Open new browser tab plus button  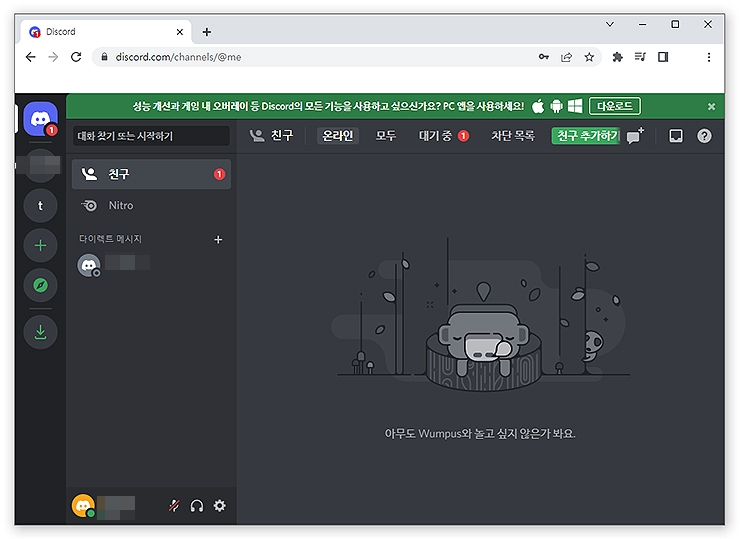coord(207,32)
